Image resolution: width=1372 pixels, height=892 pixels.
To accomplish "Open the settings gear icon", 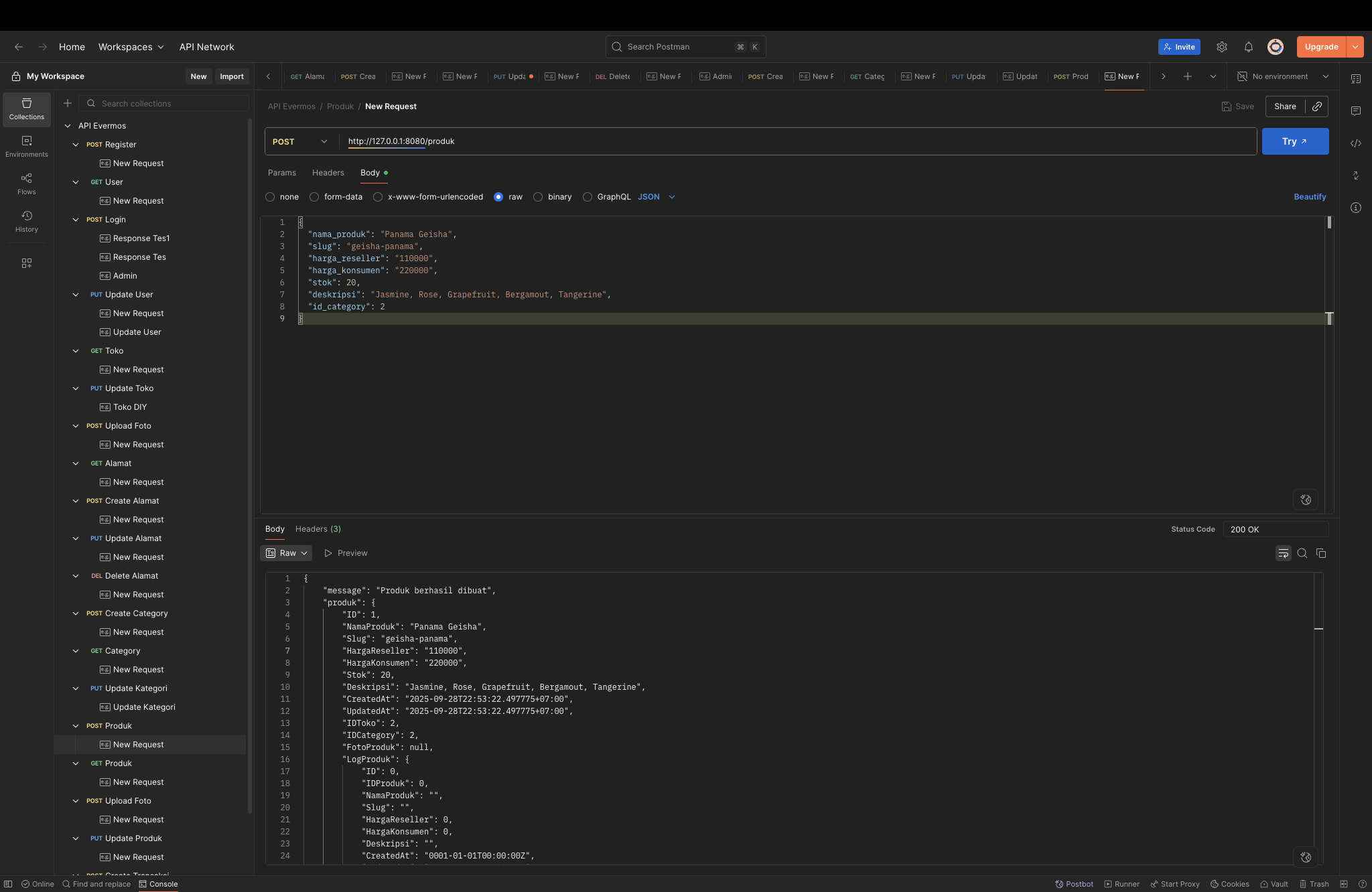I will 1221,47.
